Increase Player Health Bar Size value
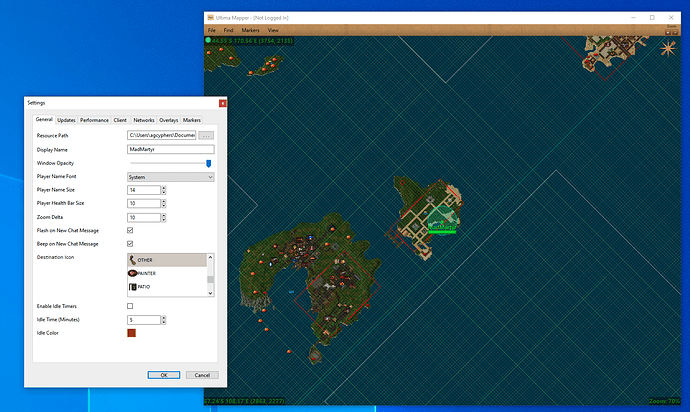Screen dimensions: 690x412 click(164, 201)
